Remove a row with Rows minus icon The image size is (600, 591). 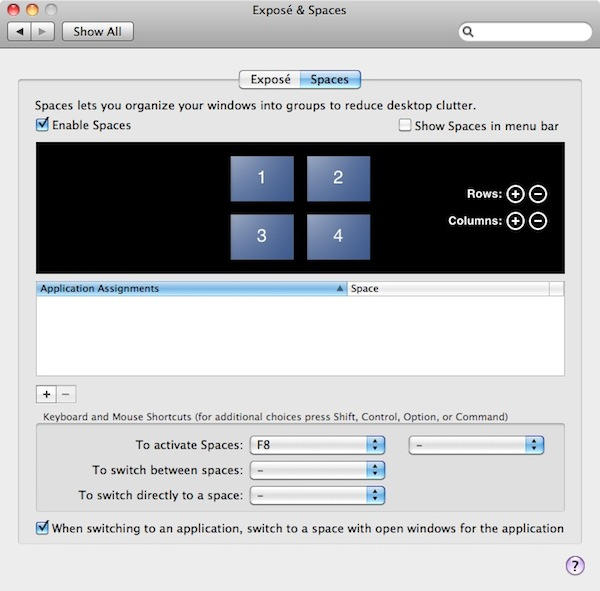click(538, 194)
